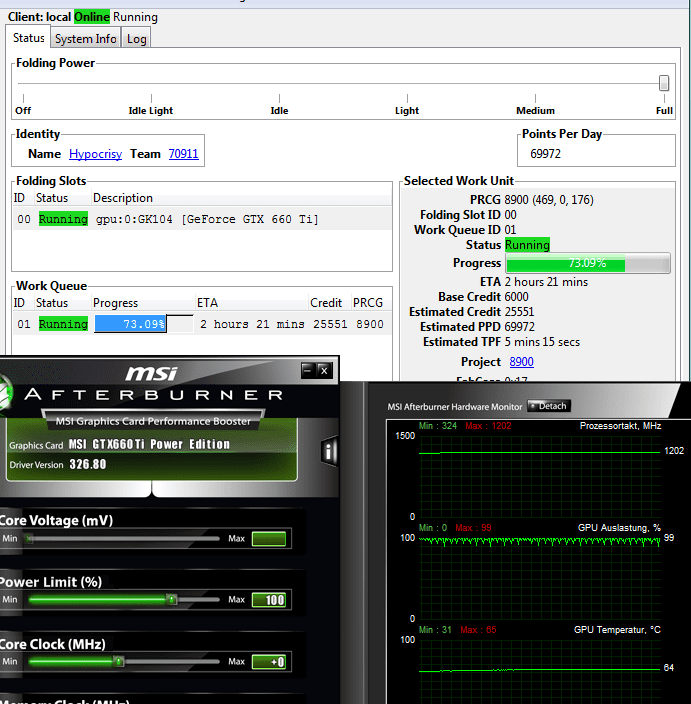Open the System Info tab
This screenshot has height=704, width=691.
(85, 39)
